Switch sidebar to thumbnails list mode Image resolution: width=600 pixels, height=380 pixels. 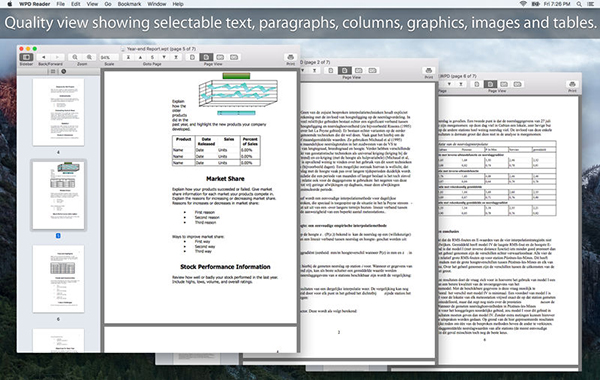tap(53, 71)
